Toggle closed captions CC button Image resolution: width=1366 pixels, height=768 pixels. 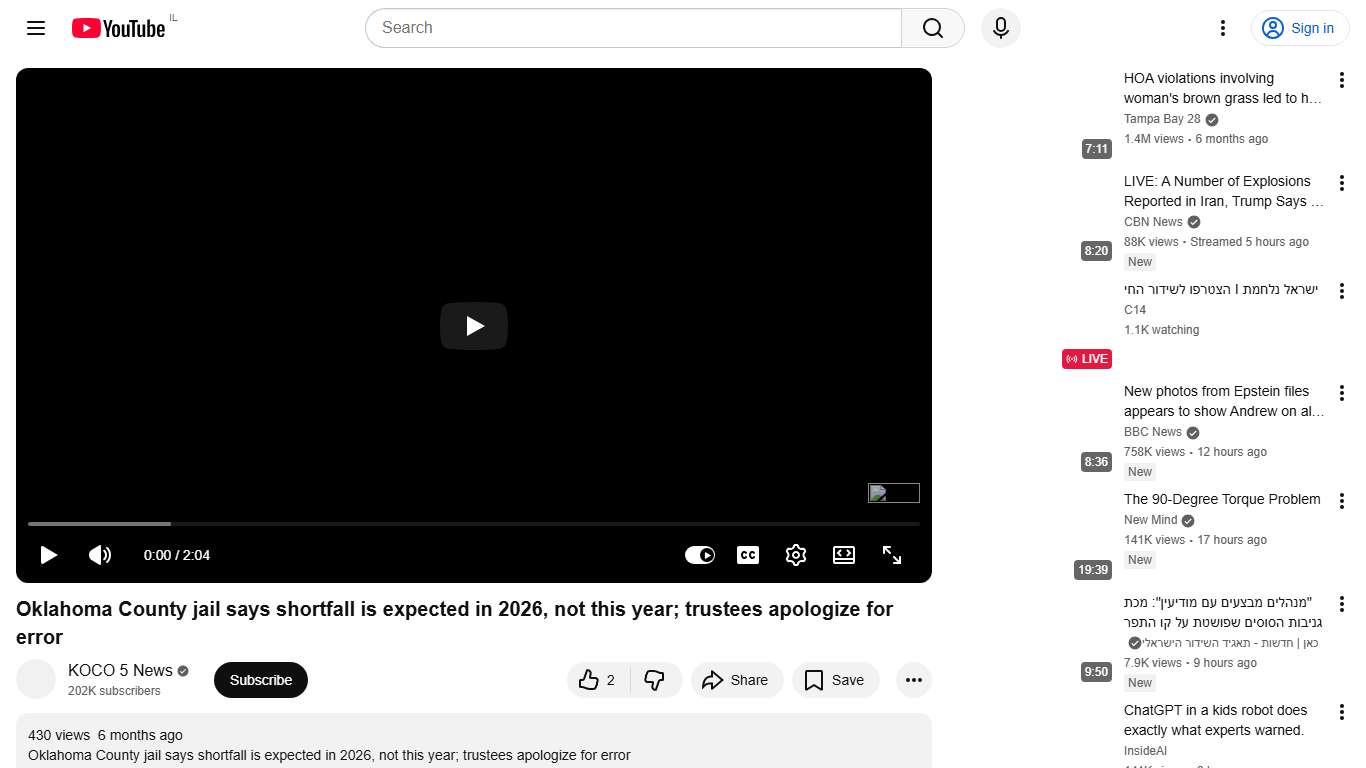(748, 555)
